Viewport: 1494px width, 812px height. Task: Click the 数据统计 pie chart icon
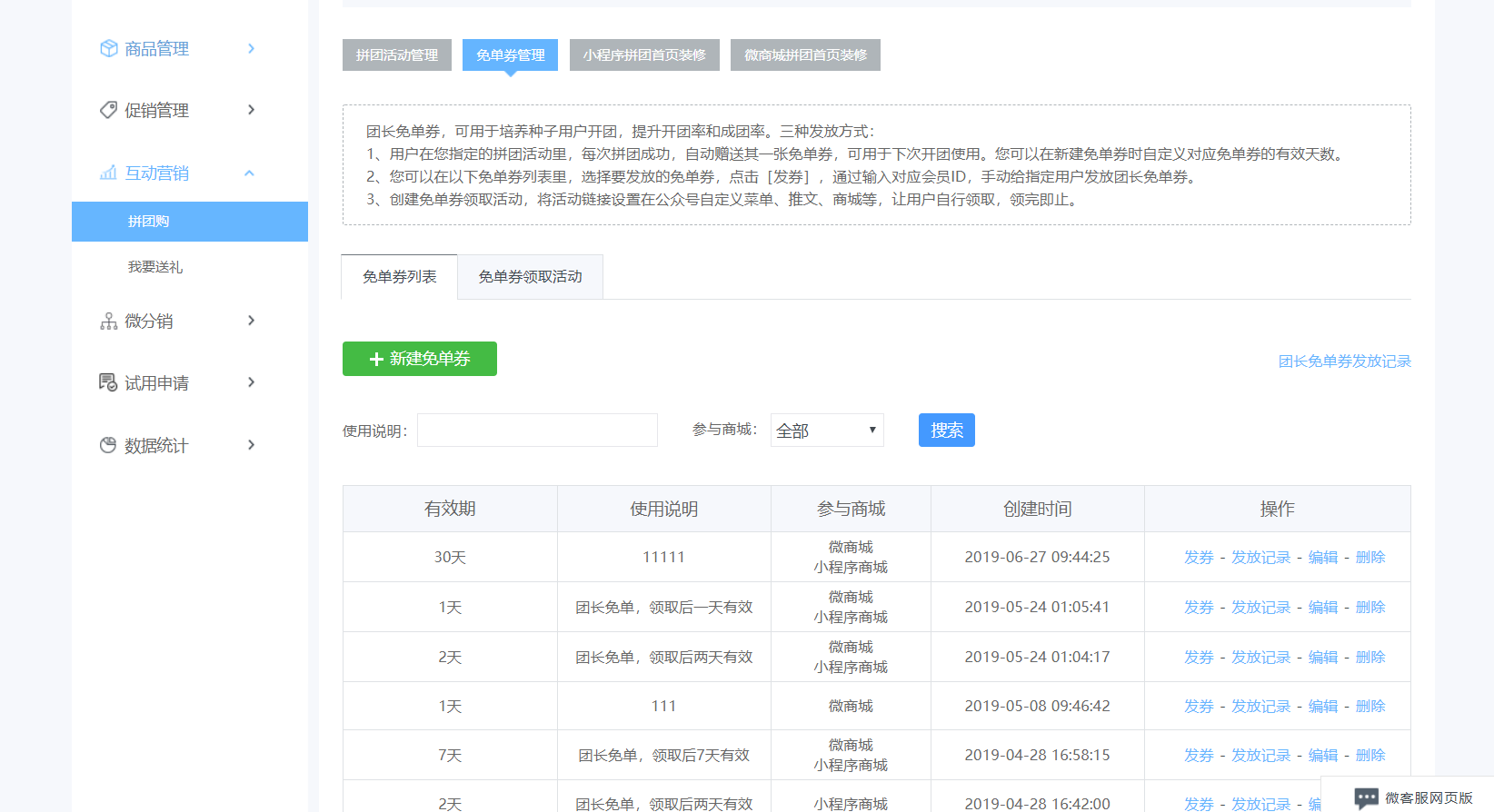108,445
